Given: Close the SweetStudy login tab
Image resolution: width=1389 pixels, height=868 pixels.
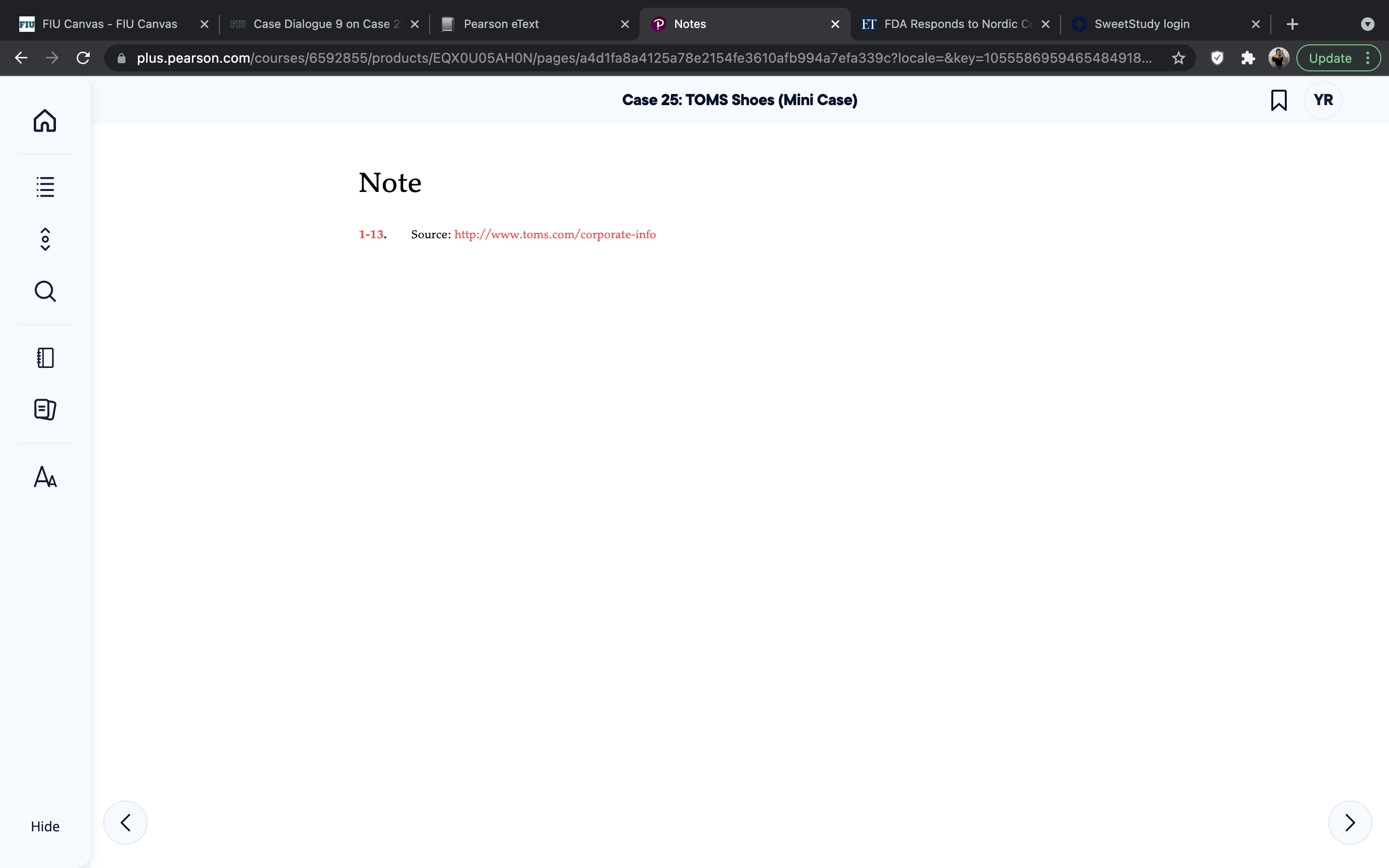Looking at the screenshot, I should tap(1256, 24).
